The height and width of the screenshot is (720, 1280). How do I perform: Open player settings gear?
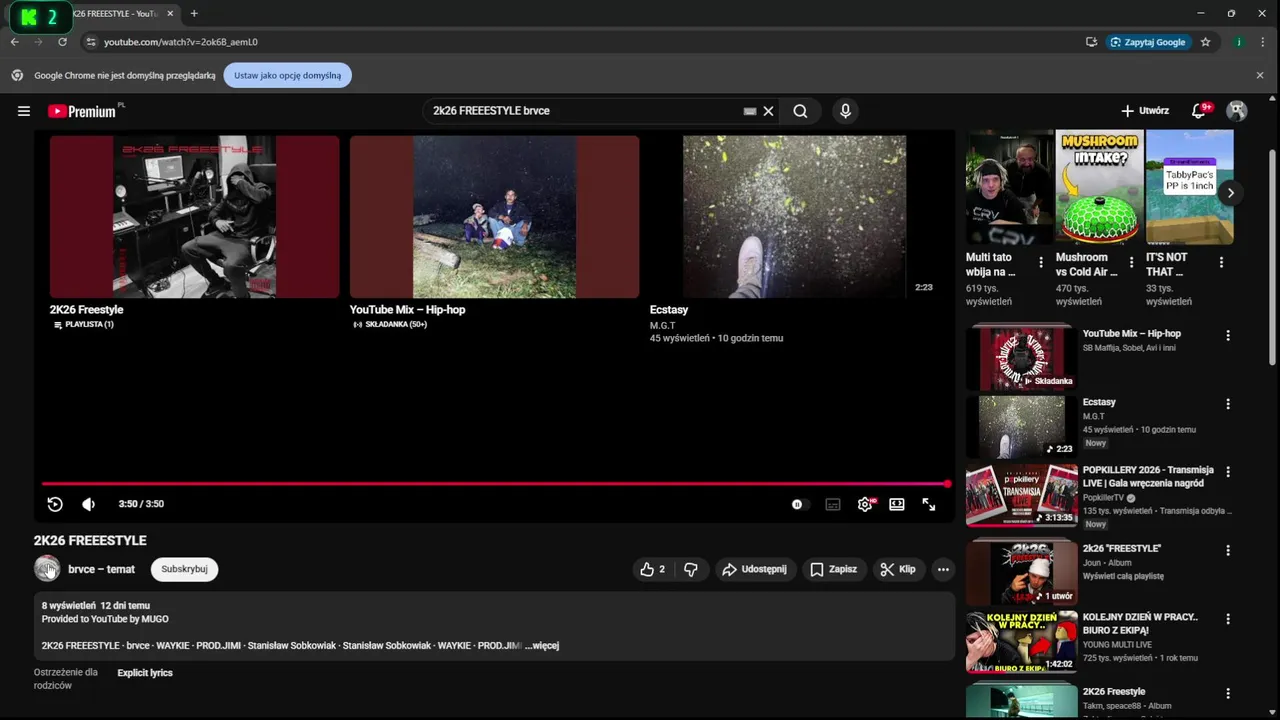click(865, 504)
